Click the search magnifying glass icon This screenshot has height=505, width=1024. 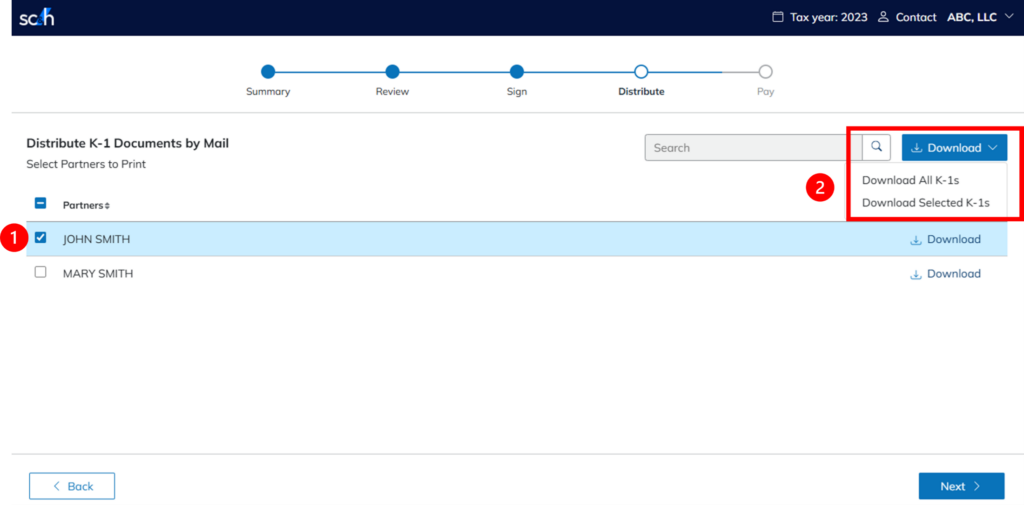tap(876, 147)
